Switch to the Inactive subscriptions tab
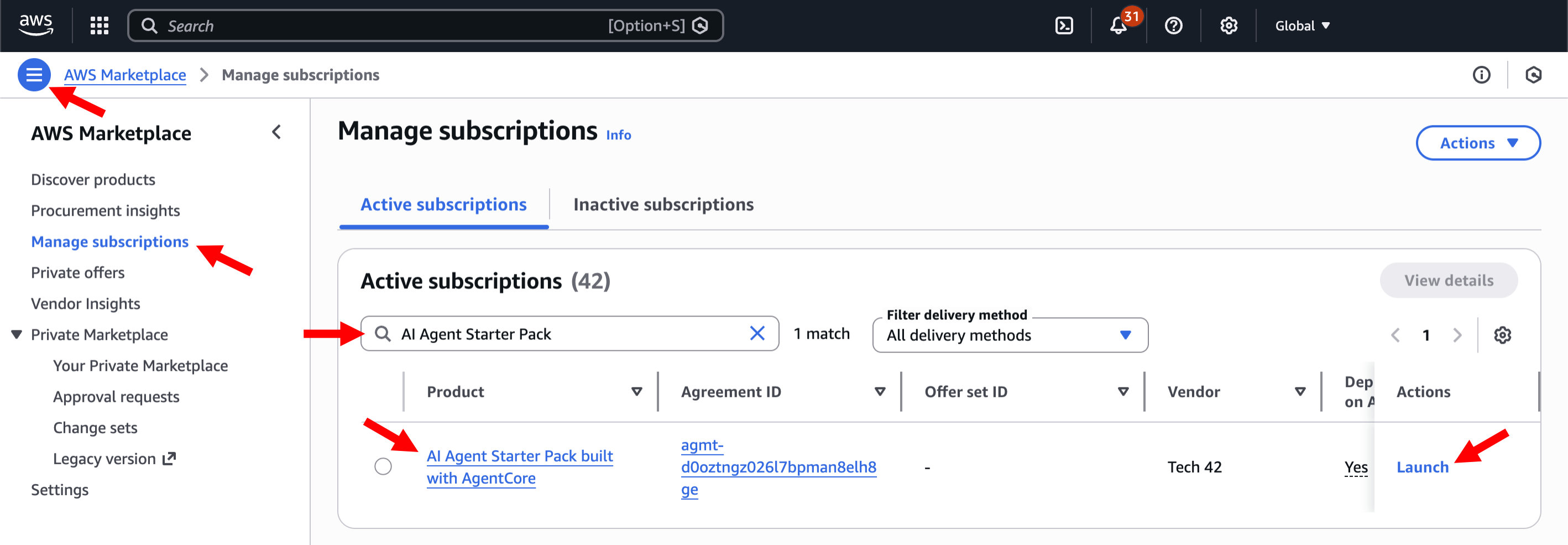This screenshot has height=545, width=1568. click(x=663, y=205)
